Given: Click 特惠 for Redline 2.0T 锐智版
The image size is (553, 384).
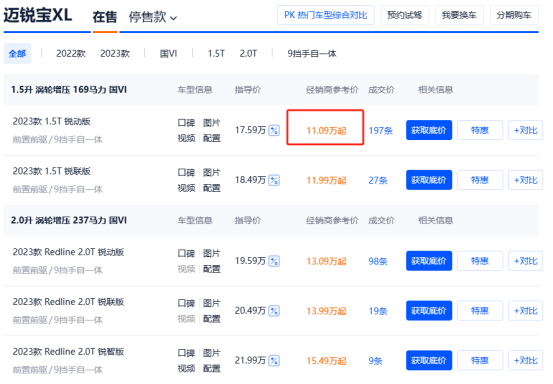Looking at the screenshot, I should (x=480, y=360).
